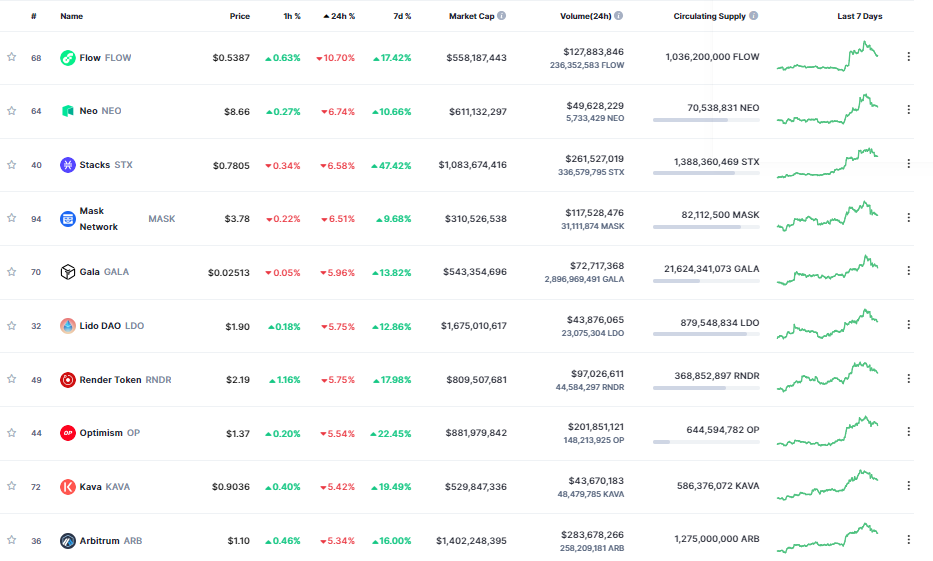Sort table by rank # column
Screen dimensions: 933x561
pyautogui.click(x=34, y=16)
